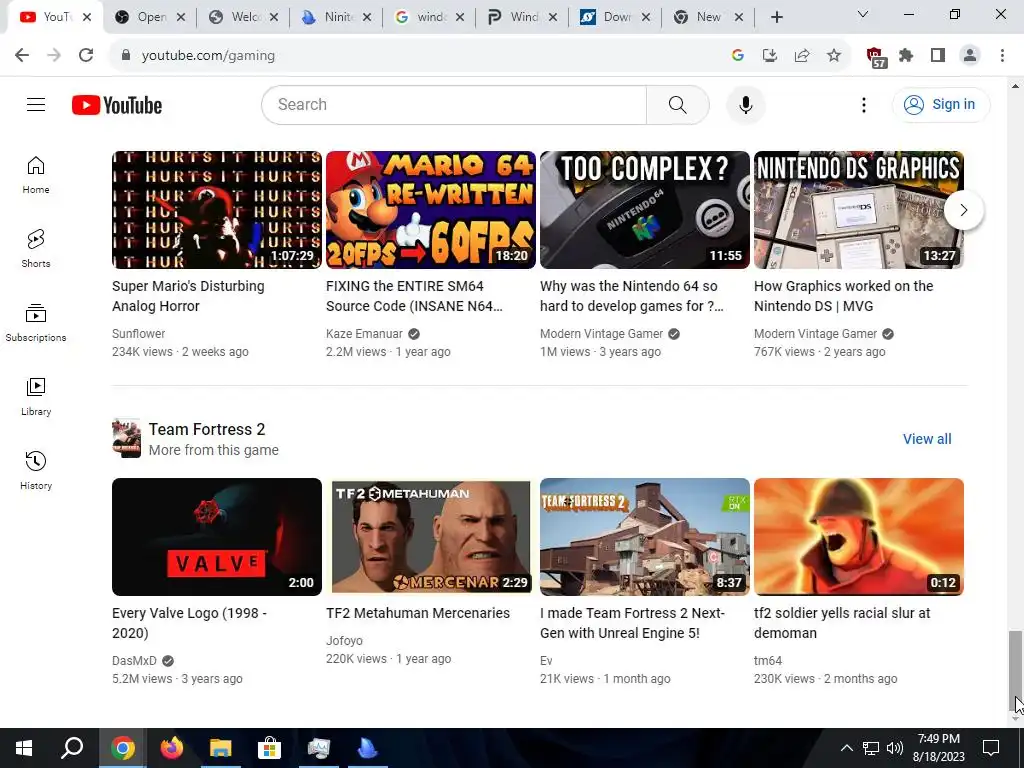Show hidden system tray icons
1024x768 pixels.
[x=846, y=748]
